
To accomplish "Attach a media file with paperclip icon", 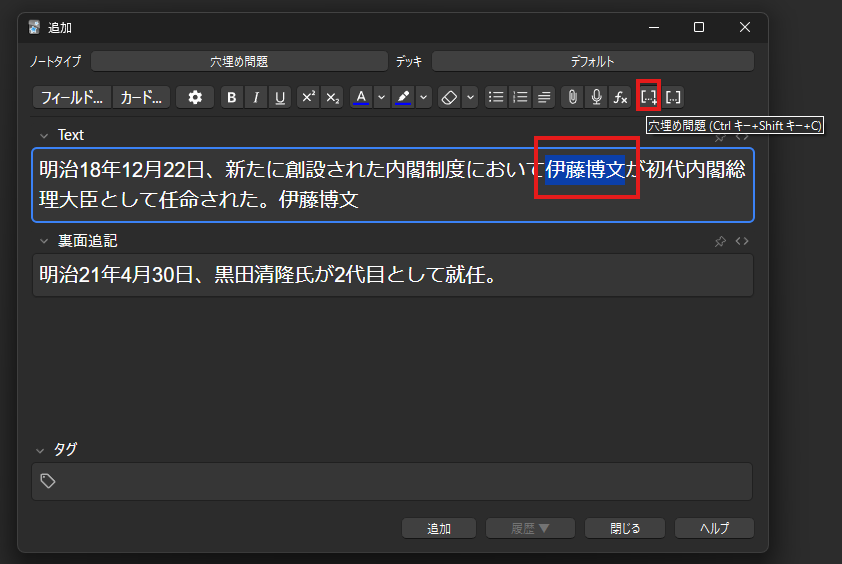I will (x=572, y=97).
